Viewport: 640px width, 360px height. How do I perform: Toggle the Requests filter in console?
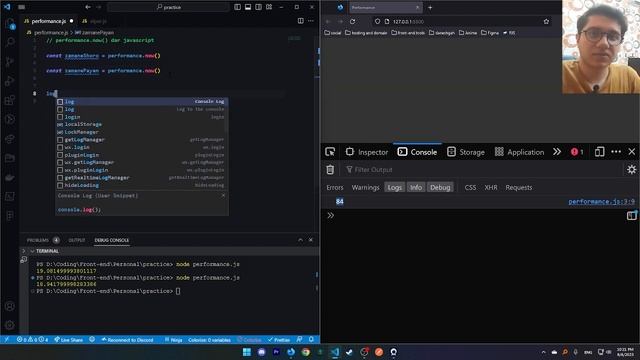pyautogui.click(x=518, y=187)
